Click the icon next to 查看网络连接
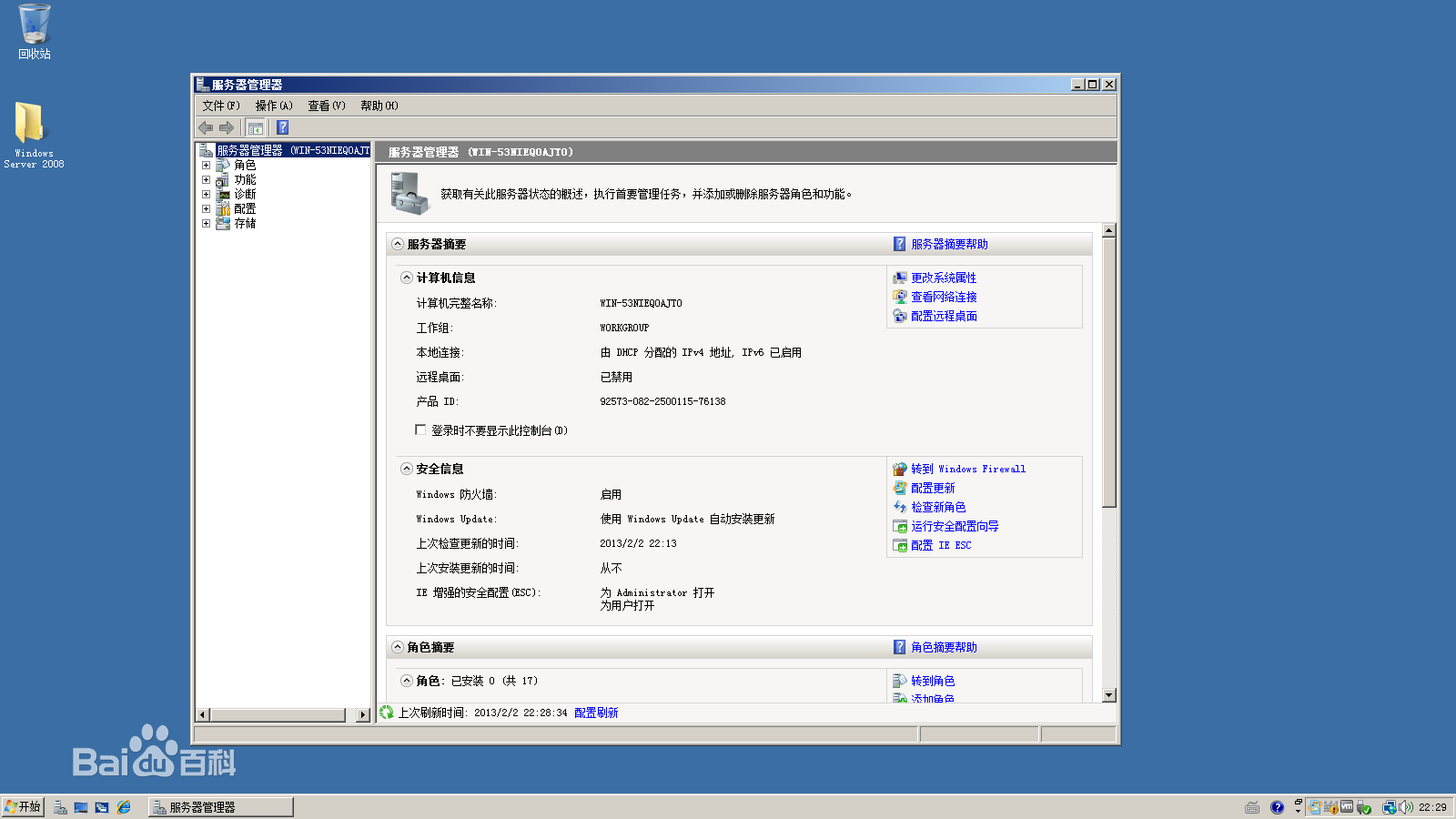 (x=900, y=297)
